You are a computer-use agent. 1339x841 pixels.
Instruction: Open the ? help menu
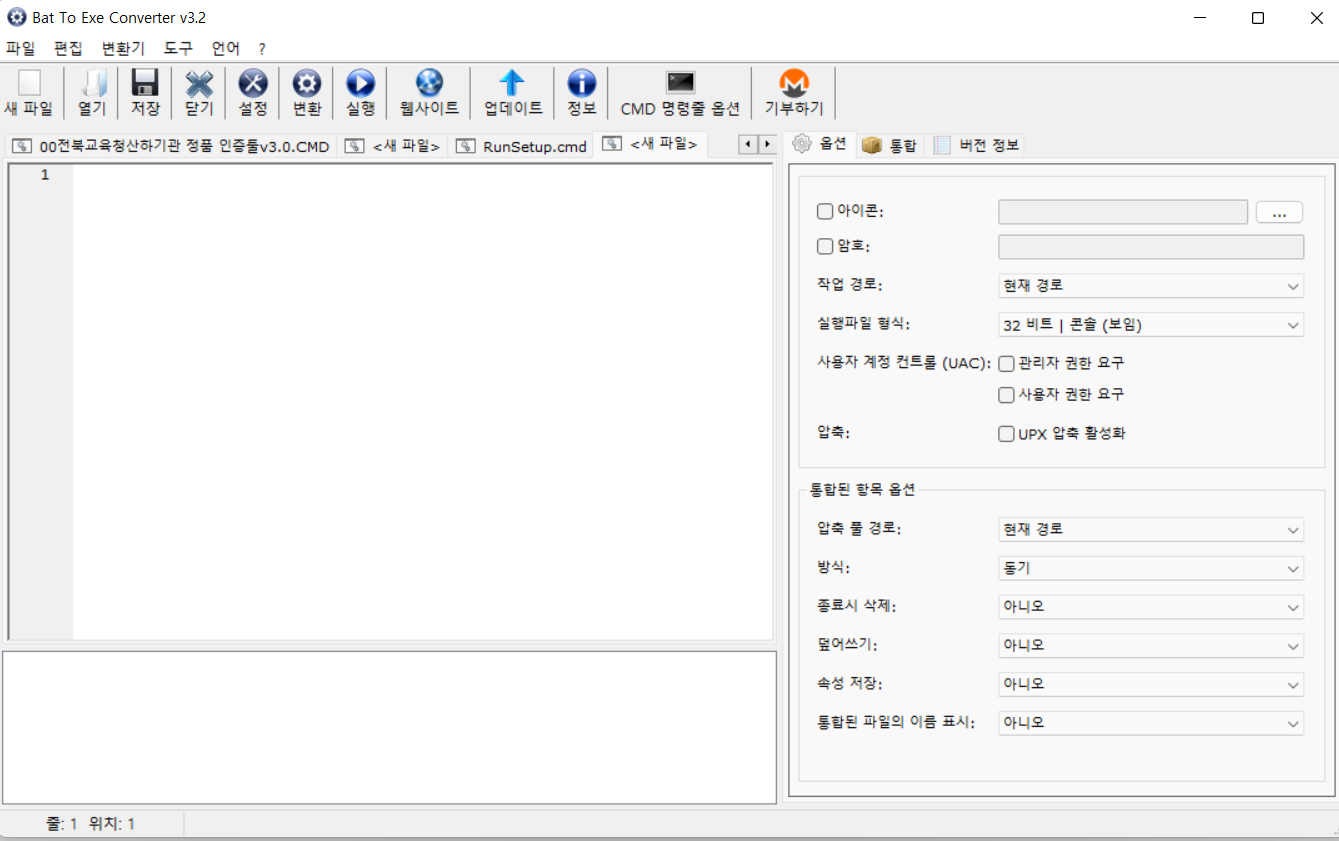click(262, 48)
